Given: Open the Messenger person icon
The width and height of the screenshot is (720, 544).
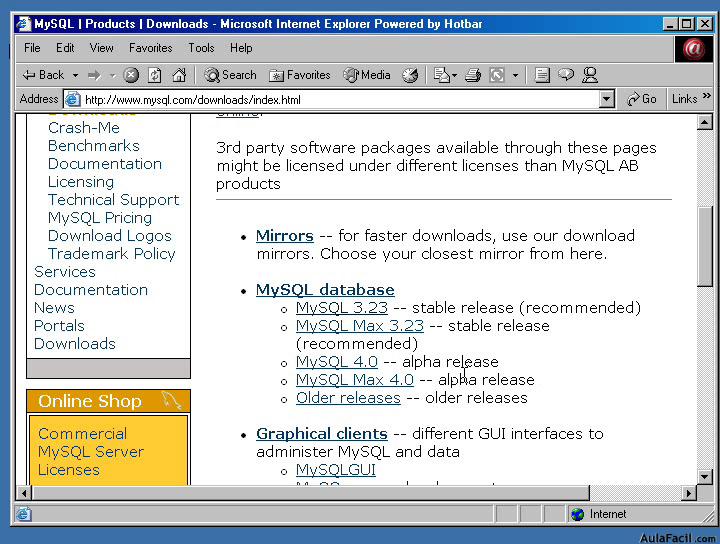Looking at the screenshot, I should [590, 75].
